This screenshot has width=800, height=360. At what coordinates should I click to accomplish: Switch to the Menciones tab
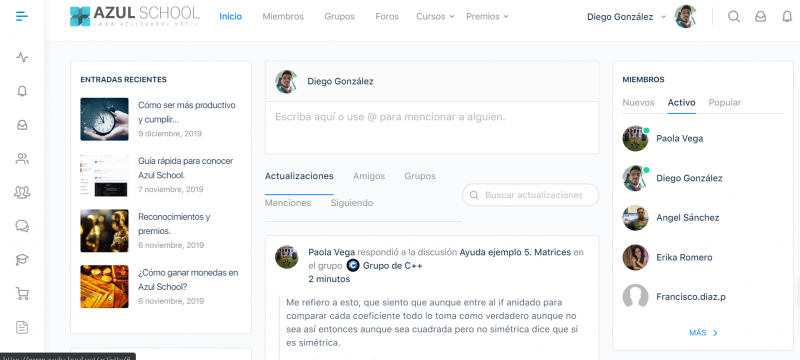click(x=288, y=203)
